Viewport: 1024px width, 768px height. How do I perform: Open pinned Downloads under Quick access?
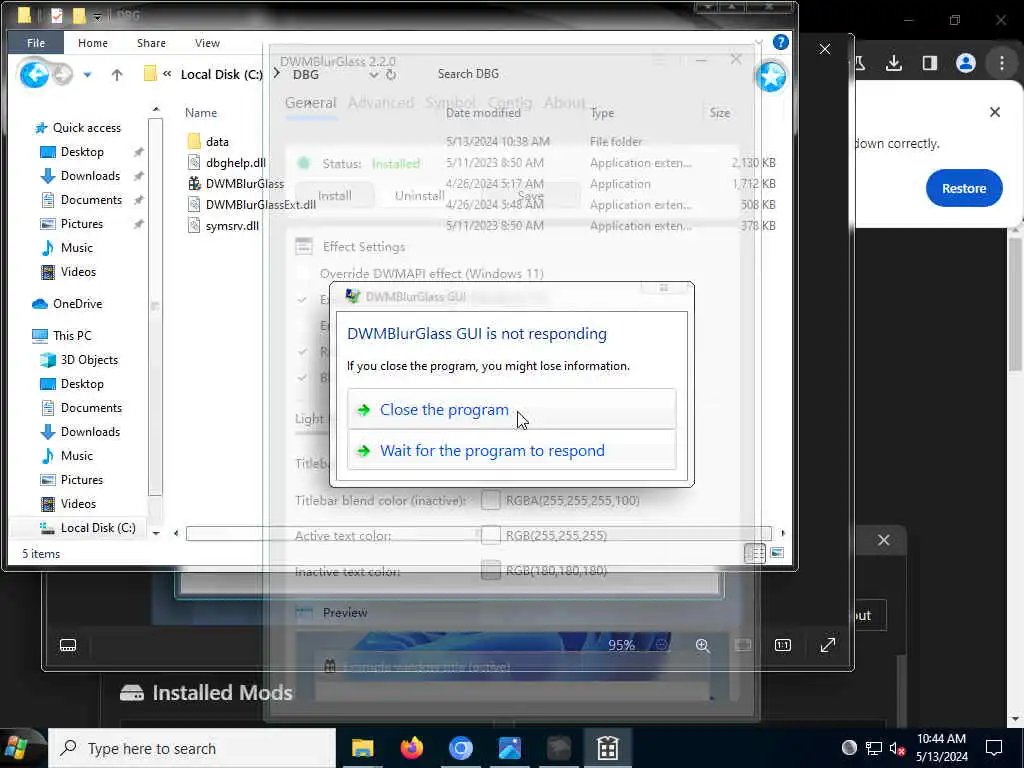click(x=90, y=176)
